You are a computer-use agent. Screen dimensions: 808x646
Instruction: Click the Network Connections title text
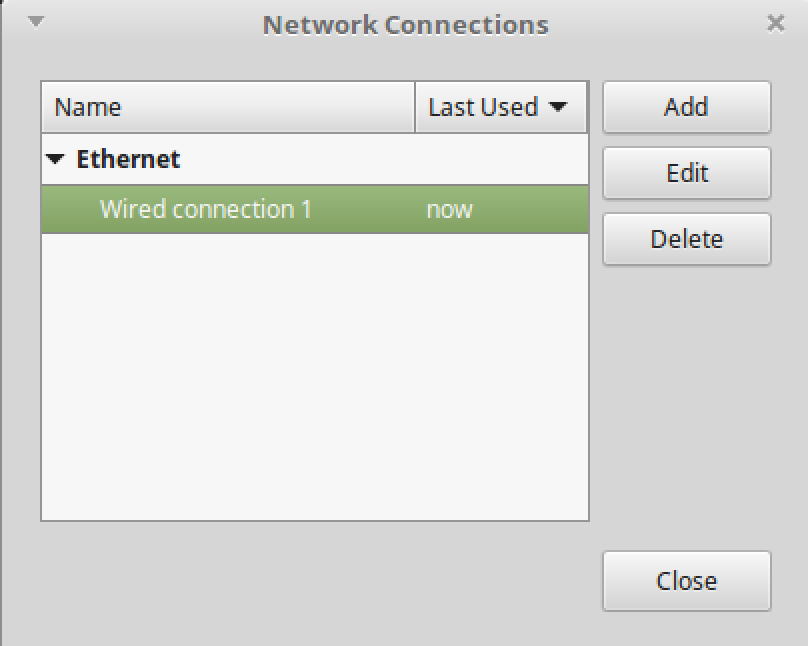point(405,24)
